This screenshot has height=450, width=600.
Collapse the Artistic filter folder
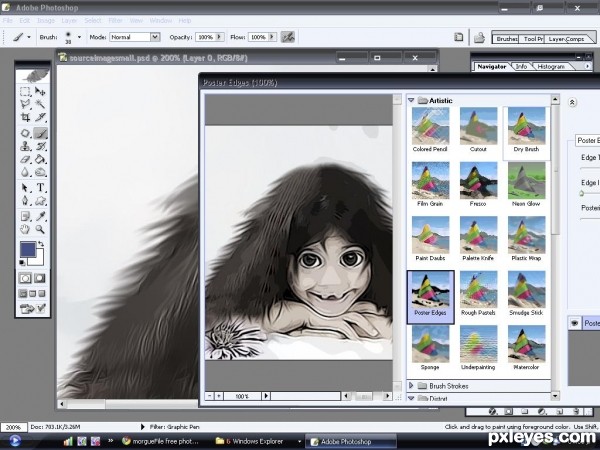pyautogui.click(x=411, y=100)
